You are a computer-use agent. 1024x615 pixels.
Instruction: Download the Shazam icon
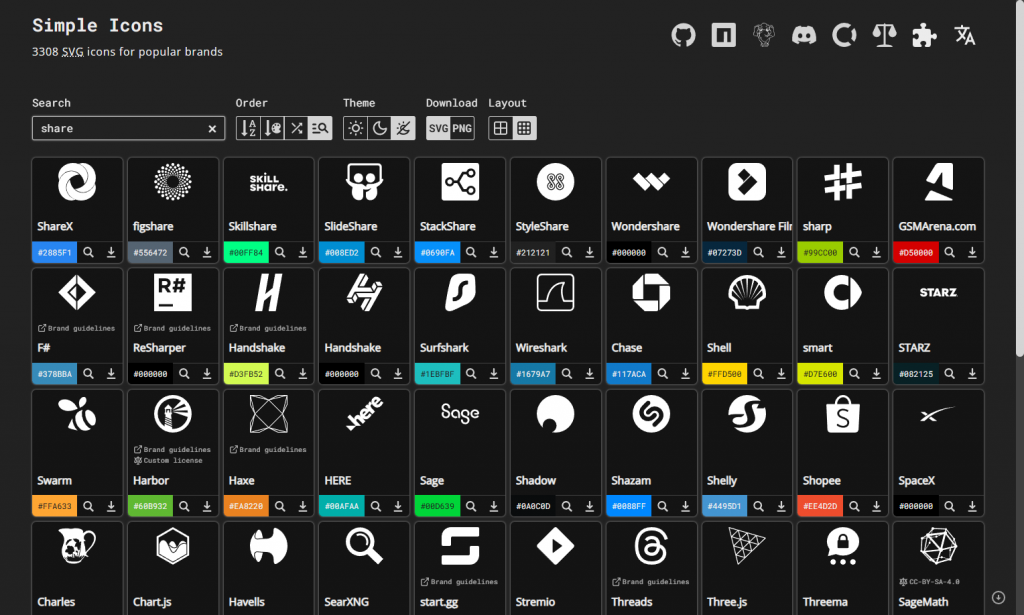[x=685, y=506]
